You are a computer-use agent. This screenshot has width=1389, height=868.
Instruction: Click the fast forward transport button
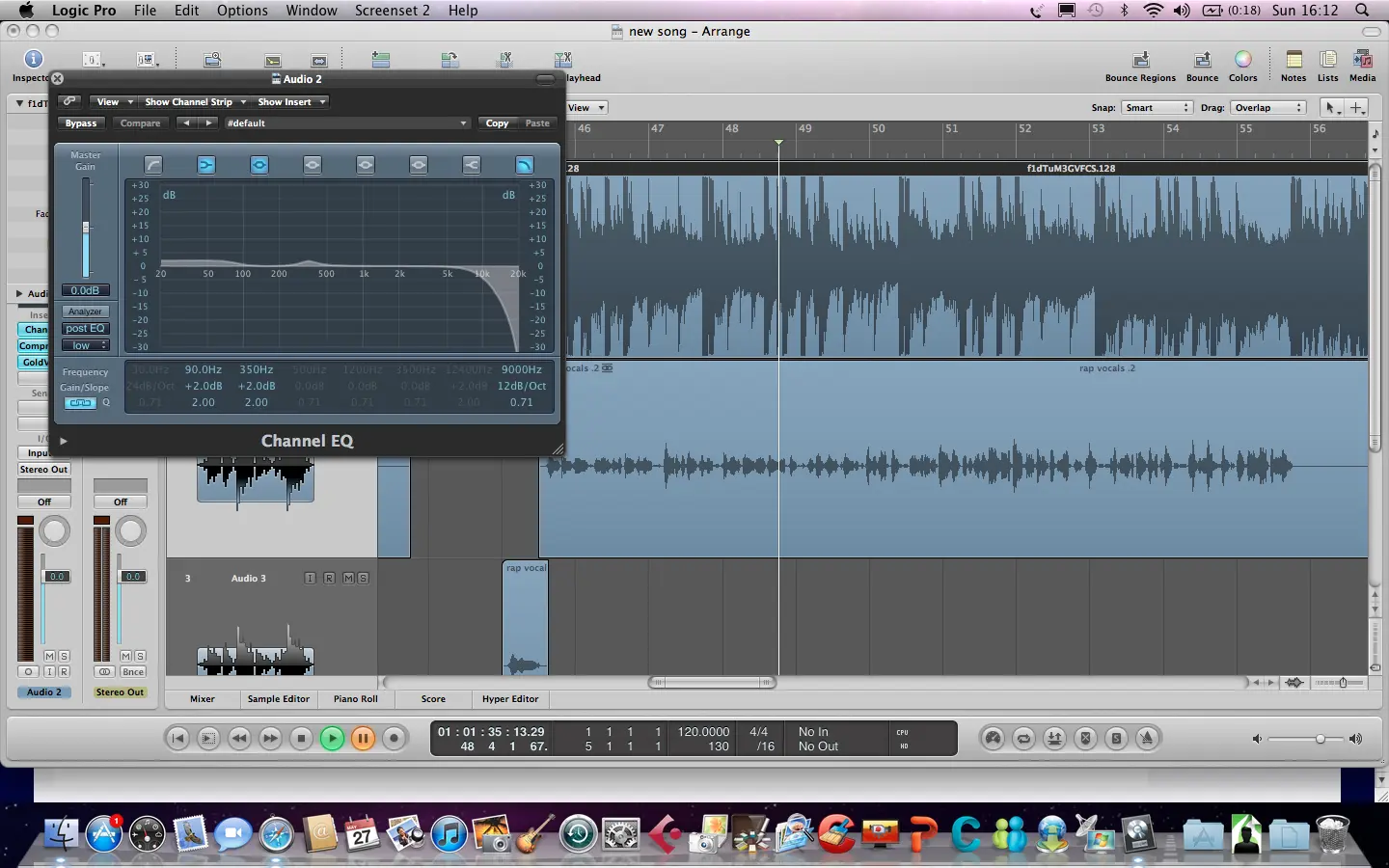270,739
